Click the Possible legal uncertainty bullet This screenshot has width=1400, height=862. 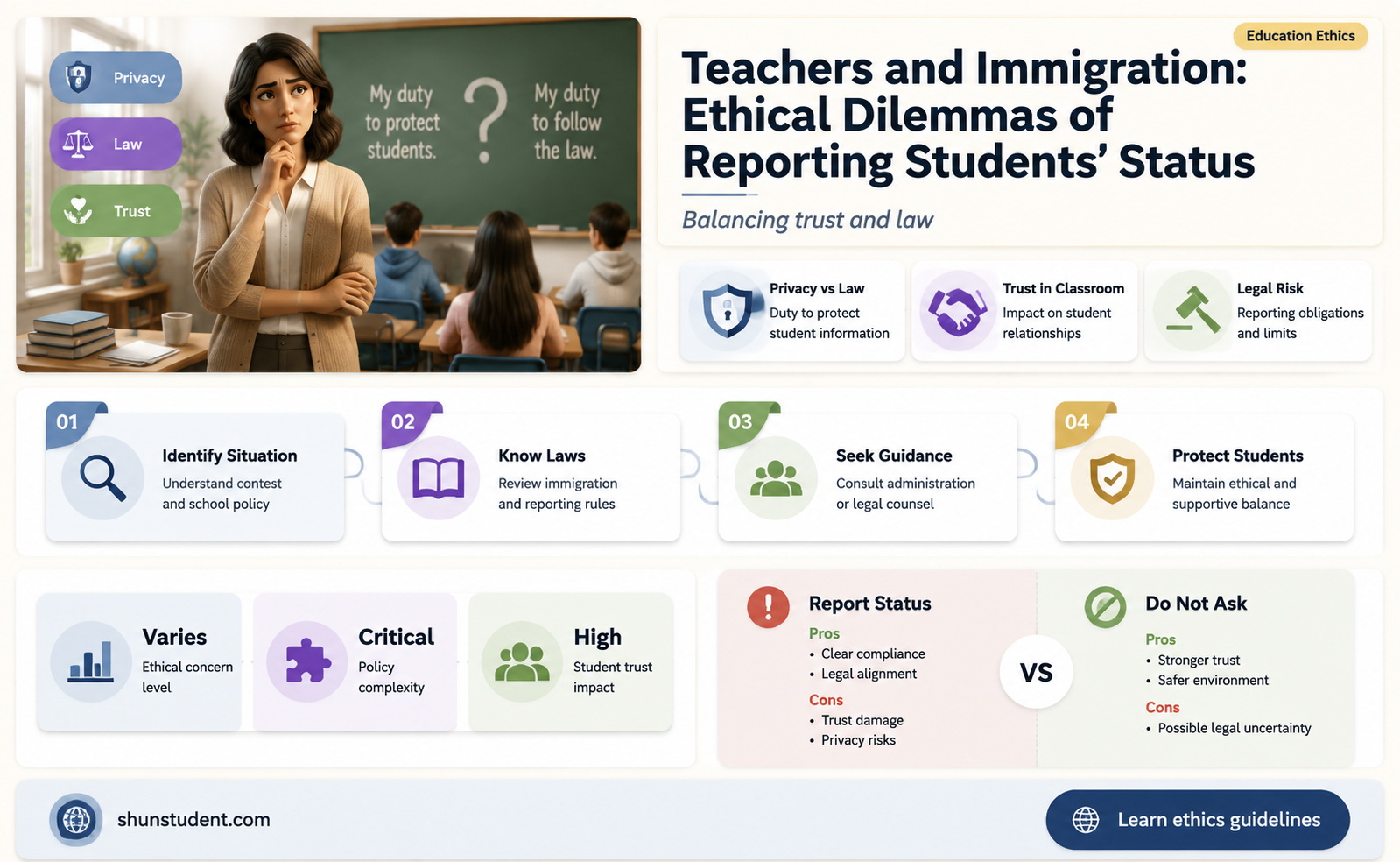[1234, 728]
